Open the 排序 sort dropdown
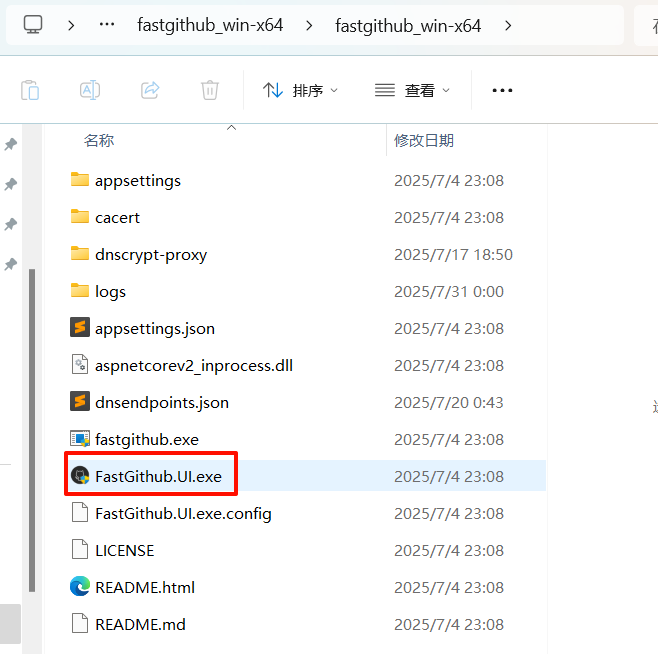Screen dimensions: 658x654 pos(300,90)
